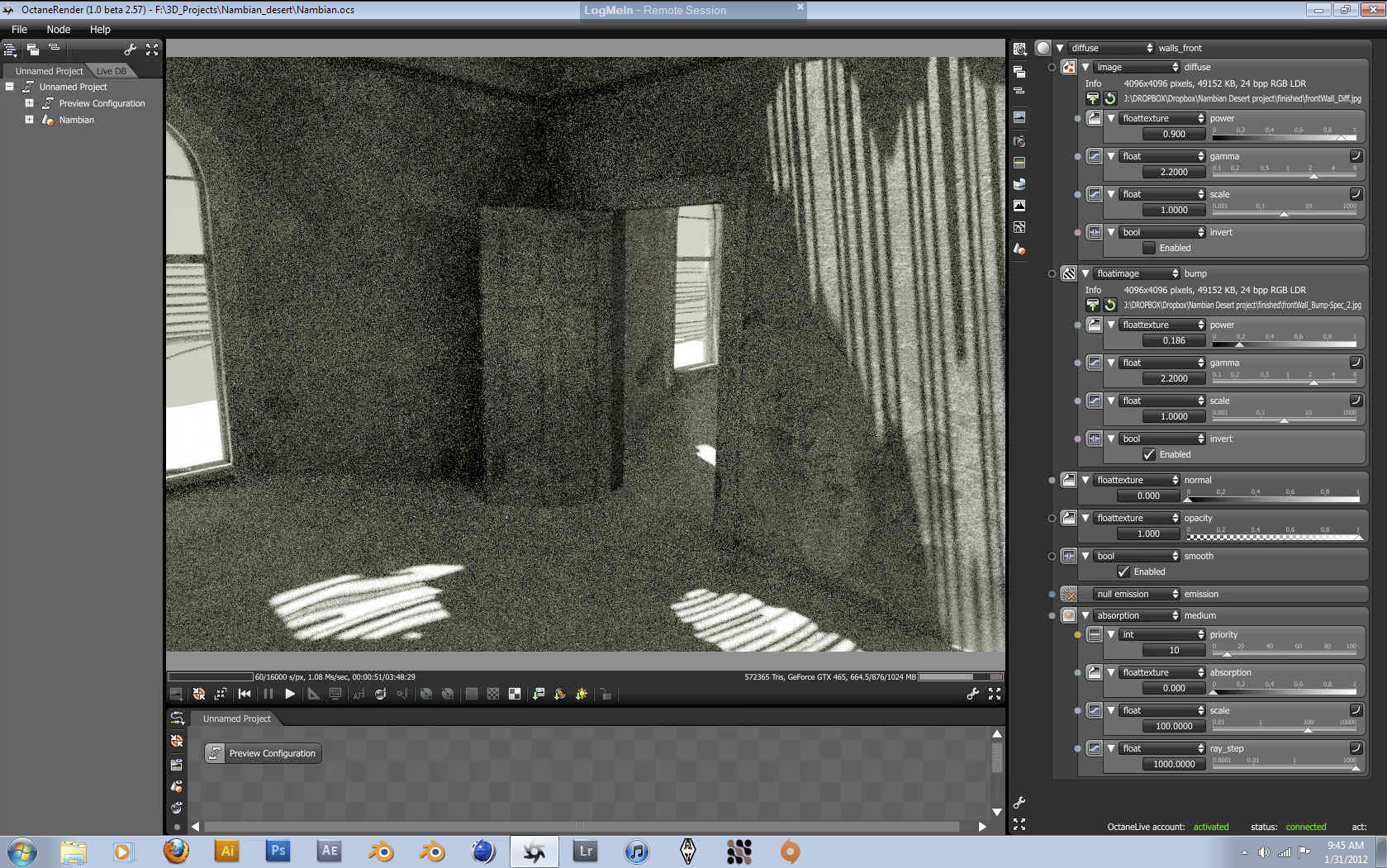Enable the diffuse invert checkbox
The height and width of the screenshot is (868, 1387).
pos(1149,248)
